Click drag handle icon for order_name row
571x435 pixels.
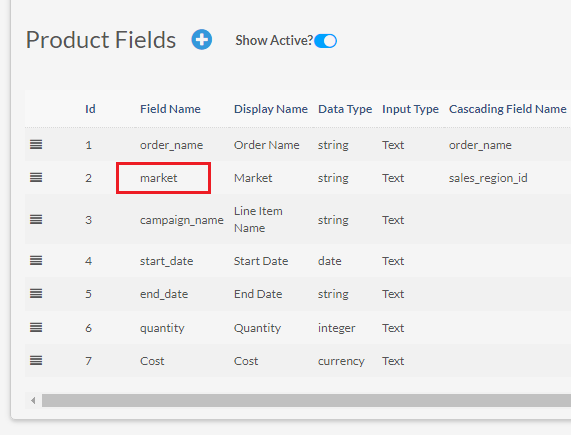(x=36, y=145)
